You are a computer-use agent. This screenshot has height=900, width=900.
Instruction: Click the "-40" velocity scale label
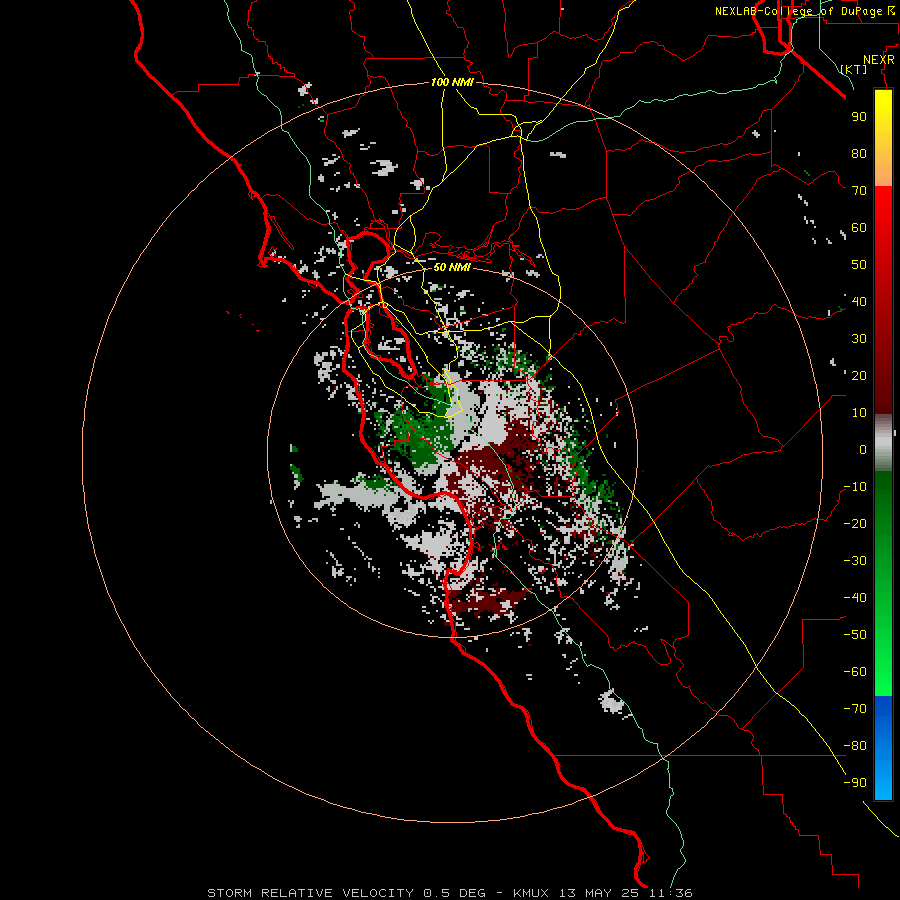click(x=855, y=598)
